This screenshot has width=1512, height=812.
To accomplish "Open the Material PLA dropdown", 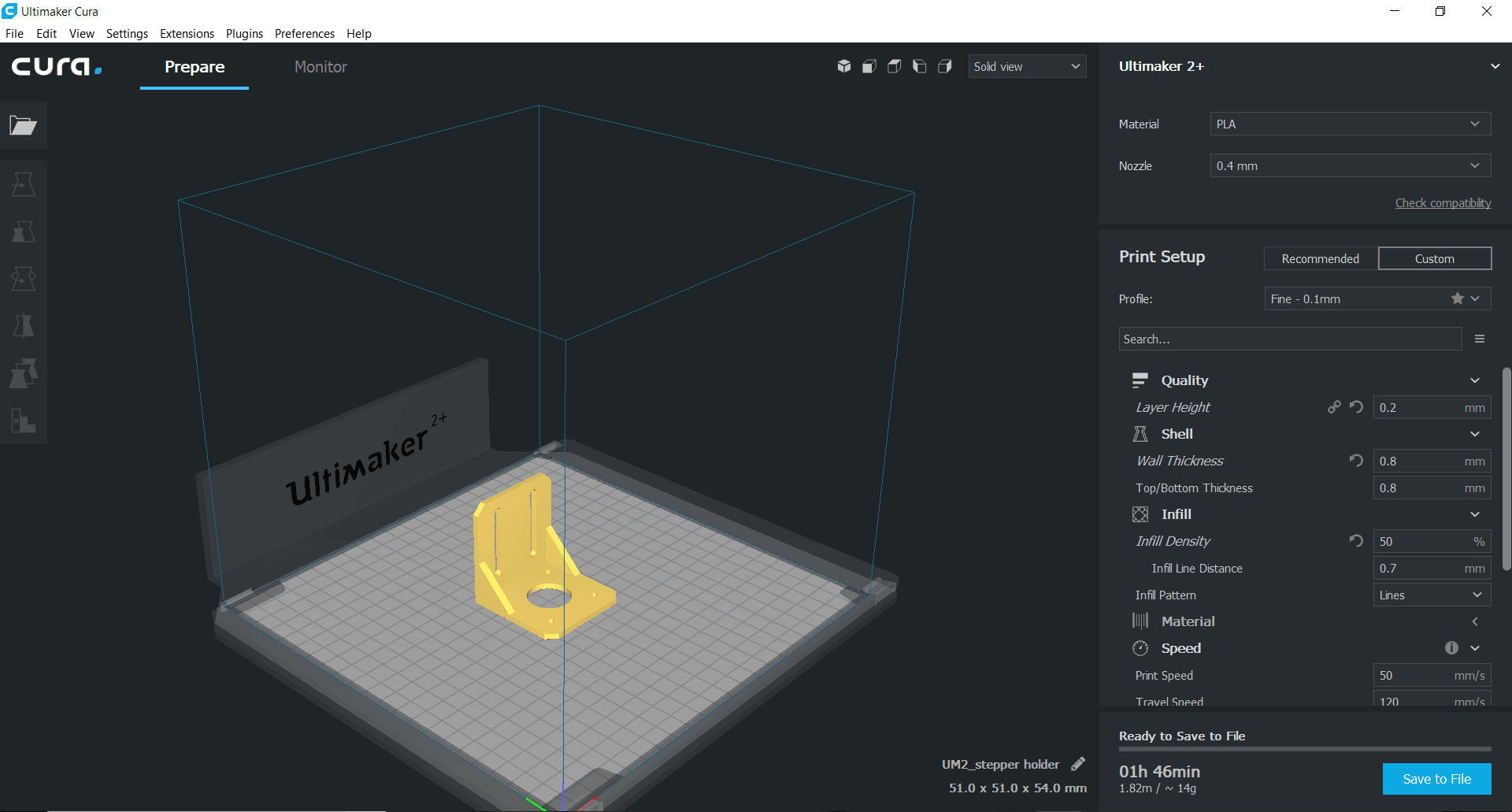I will pos(1351,124).
